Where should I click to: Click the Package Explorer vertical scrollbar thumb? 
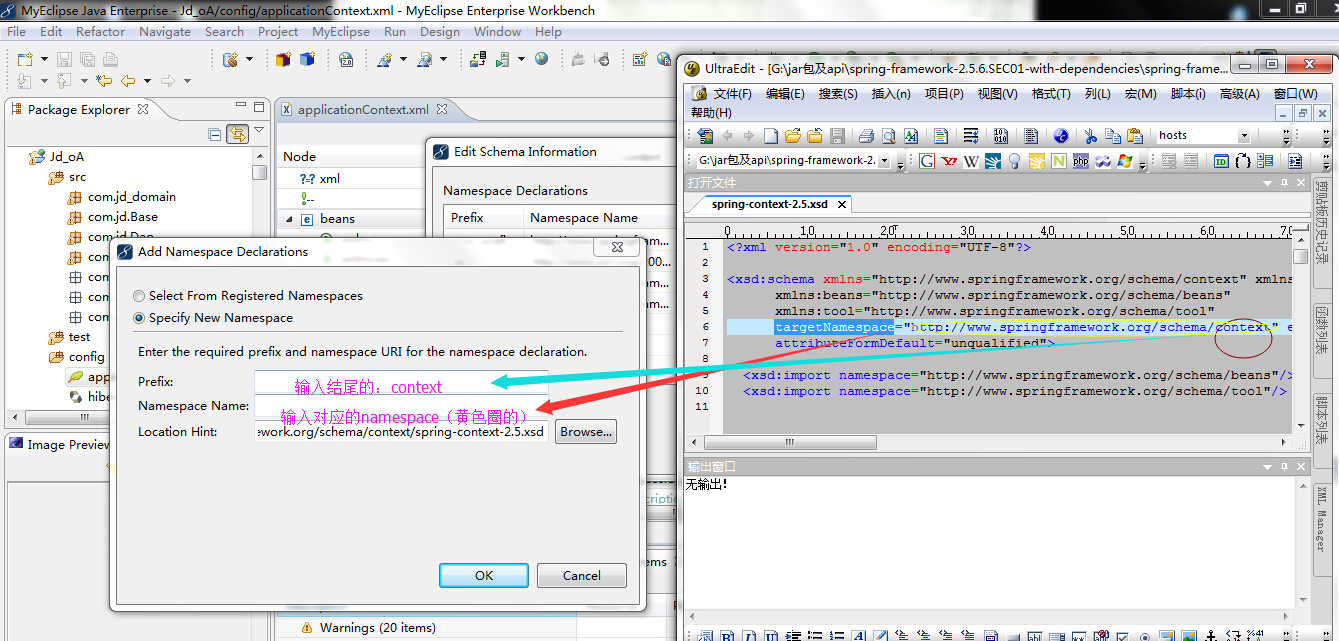[259, 172]
